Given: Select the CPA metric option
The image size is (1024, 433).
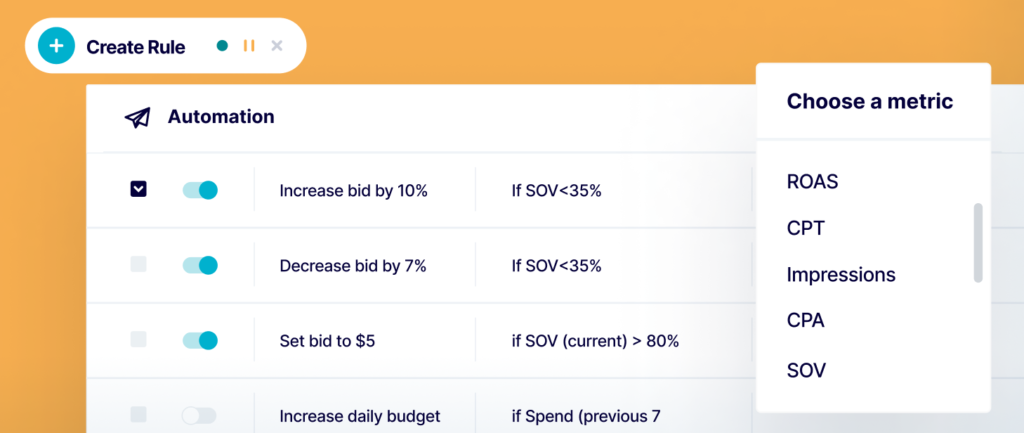Looking at the screenshot, I should pos(806,320).
